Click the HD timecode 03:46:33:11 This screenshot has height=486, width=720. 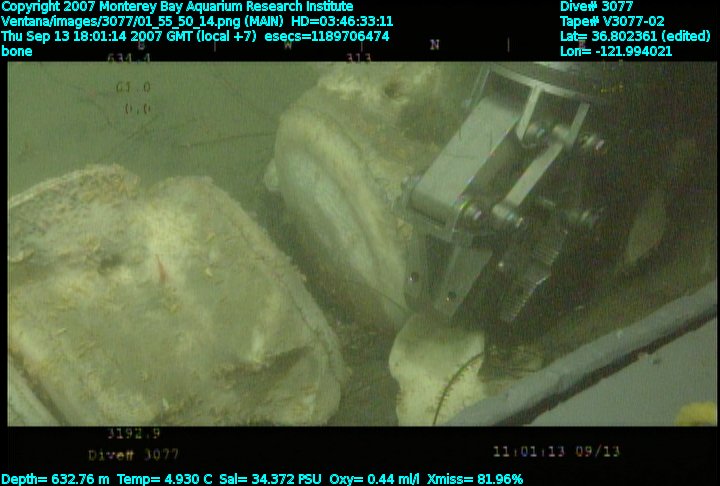pyautogui.click(x=337, y=20)
